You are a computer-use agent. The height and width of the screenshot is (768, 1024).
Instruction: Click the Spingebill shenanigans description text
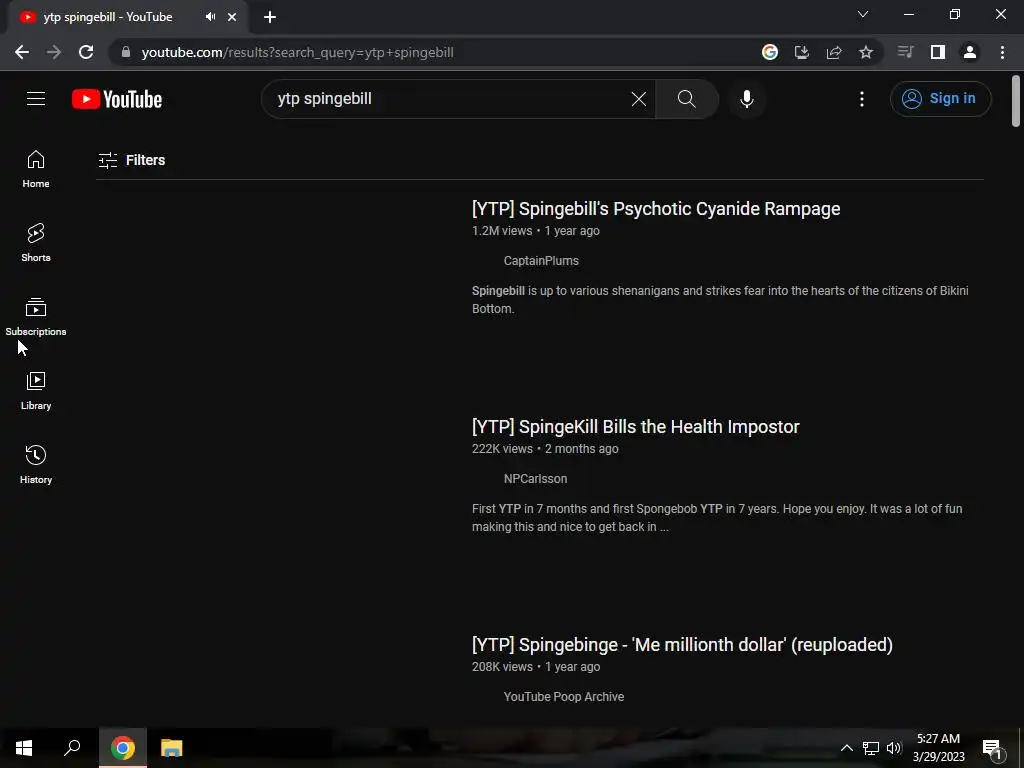click(x=720, y=300)
